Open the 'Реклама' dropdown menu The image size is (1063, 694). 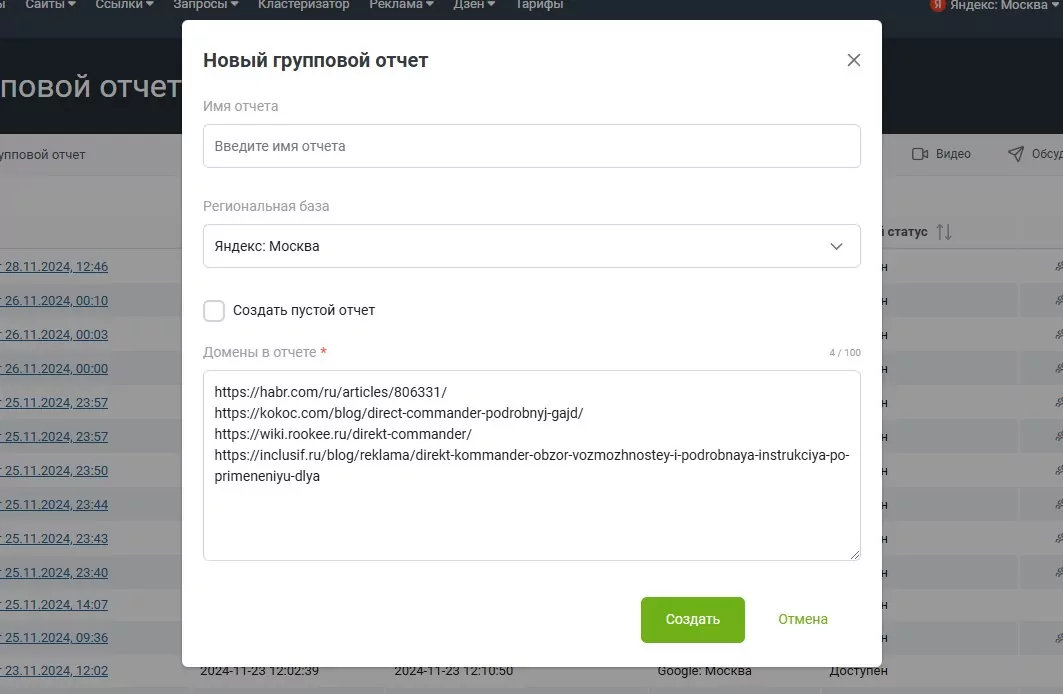click(401, 5)
